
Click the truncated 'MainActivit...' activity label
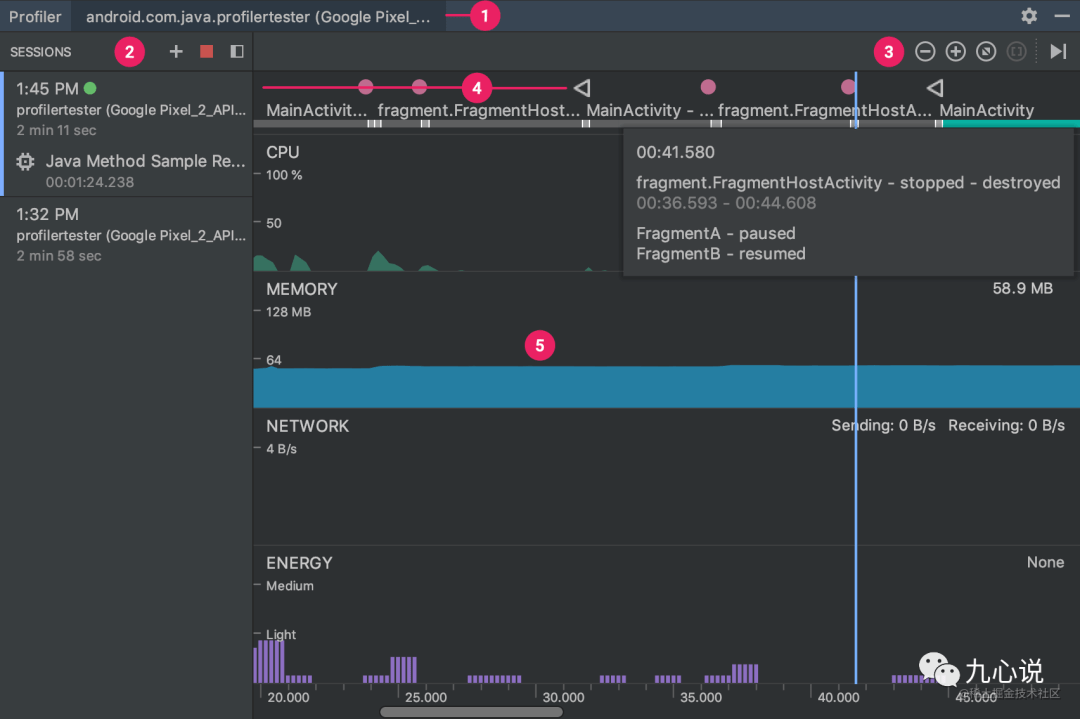pos(316,110)
